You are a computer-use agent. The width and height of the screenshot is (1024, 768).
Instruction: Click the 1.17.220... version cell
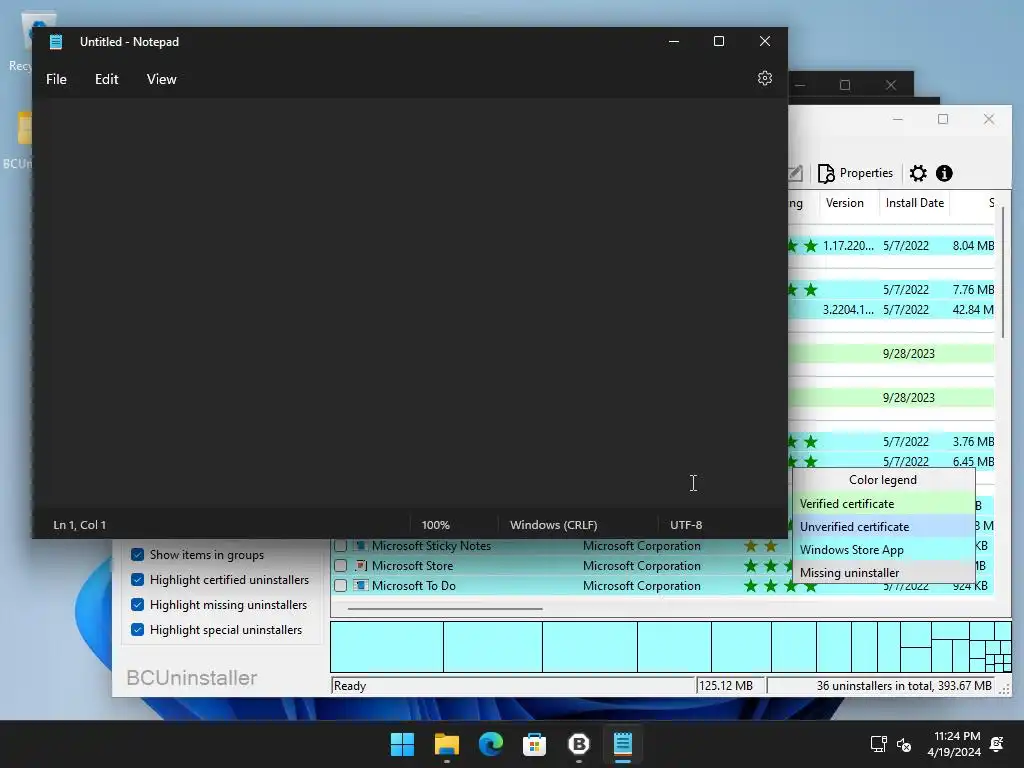coord(848,246)
